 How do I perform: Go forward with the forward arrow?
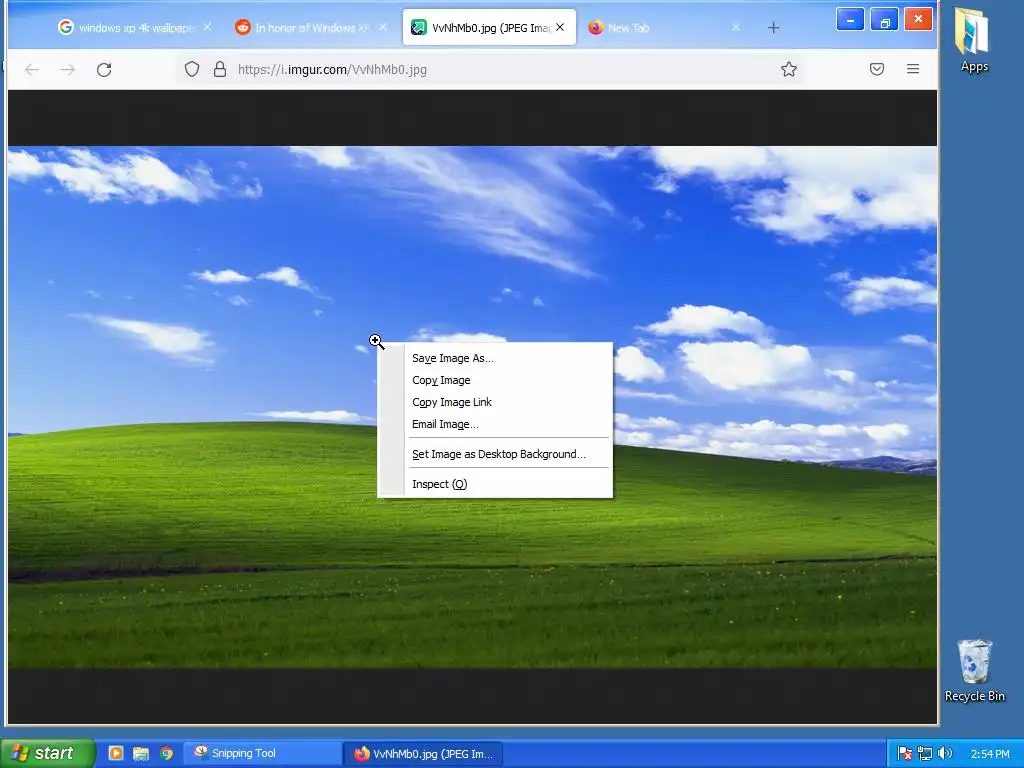coord(68,69)
